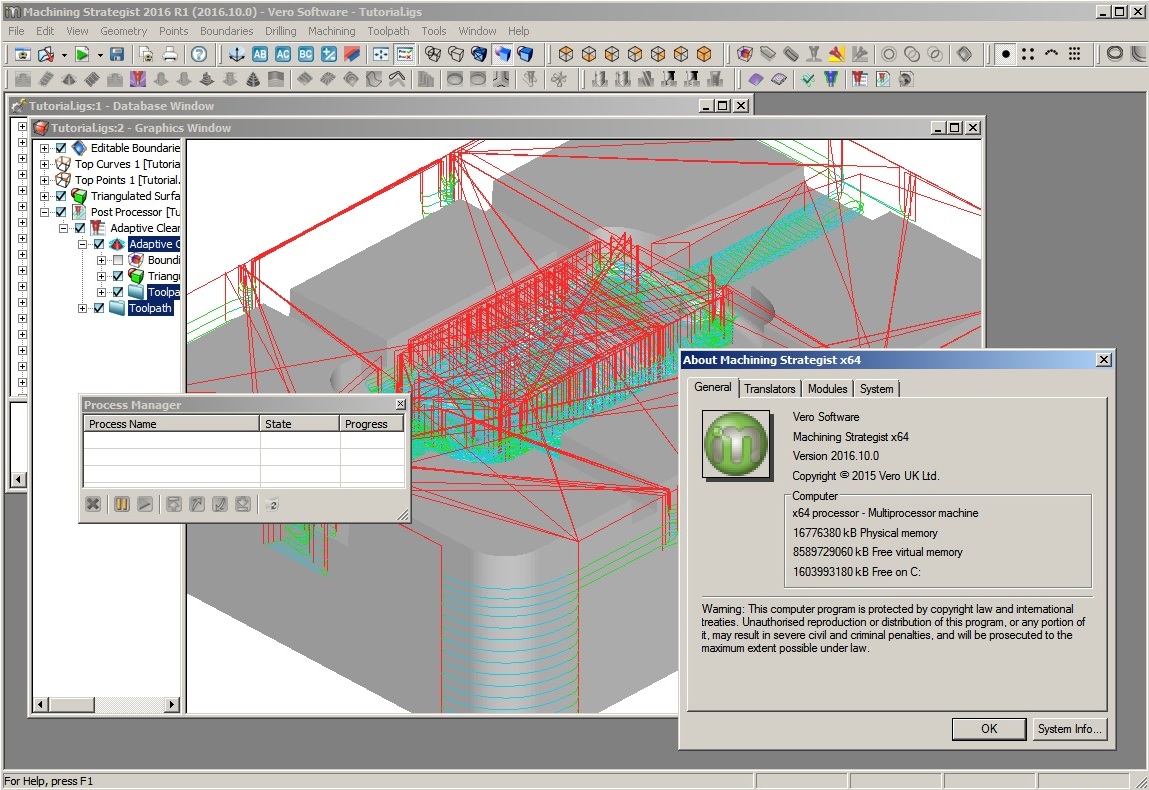Viewport: 1149px width, 790px height.
Task: Click the solid orange cube view icon
Action: tap(703, 54)
